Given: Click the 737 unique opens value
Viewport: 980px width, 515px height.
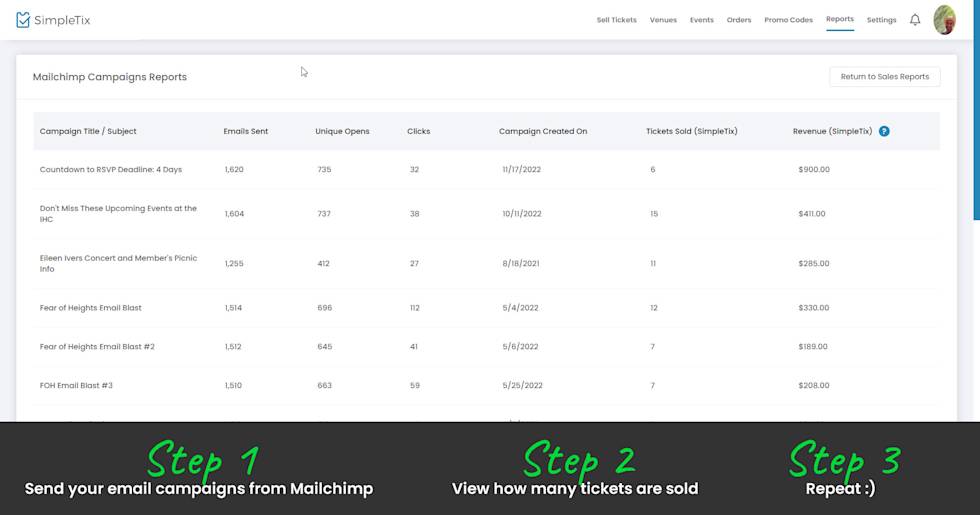Looking at the screenshot, I should [324, 214].
